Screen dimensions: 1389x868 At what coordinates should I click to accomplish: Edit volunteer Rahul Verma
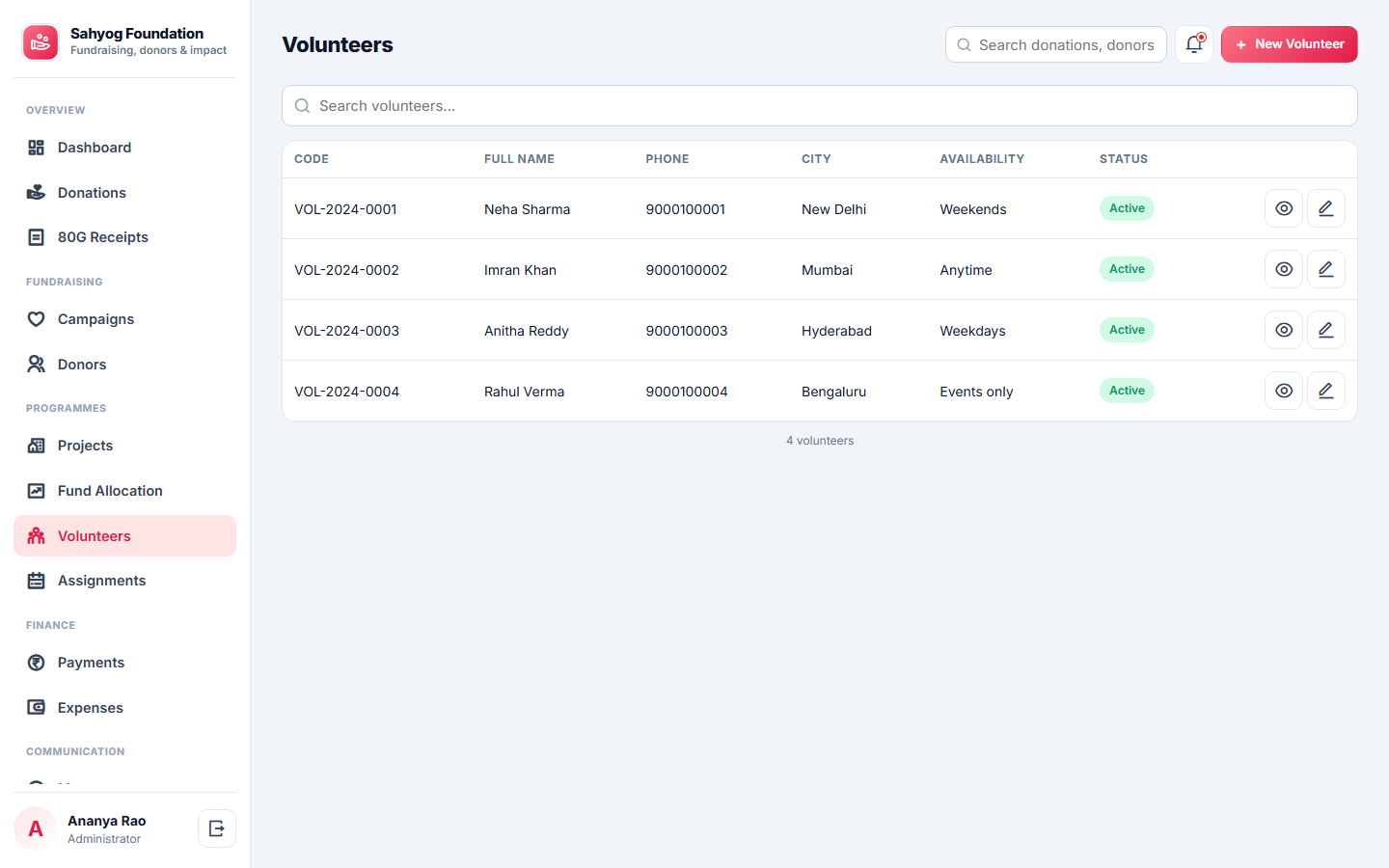pyautogui.click(x=1326, y=391)
